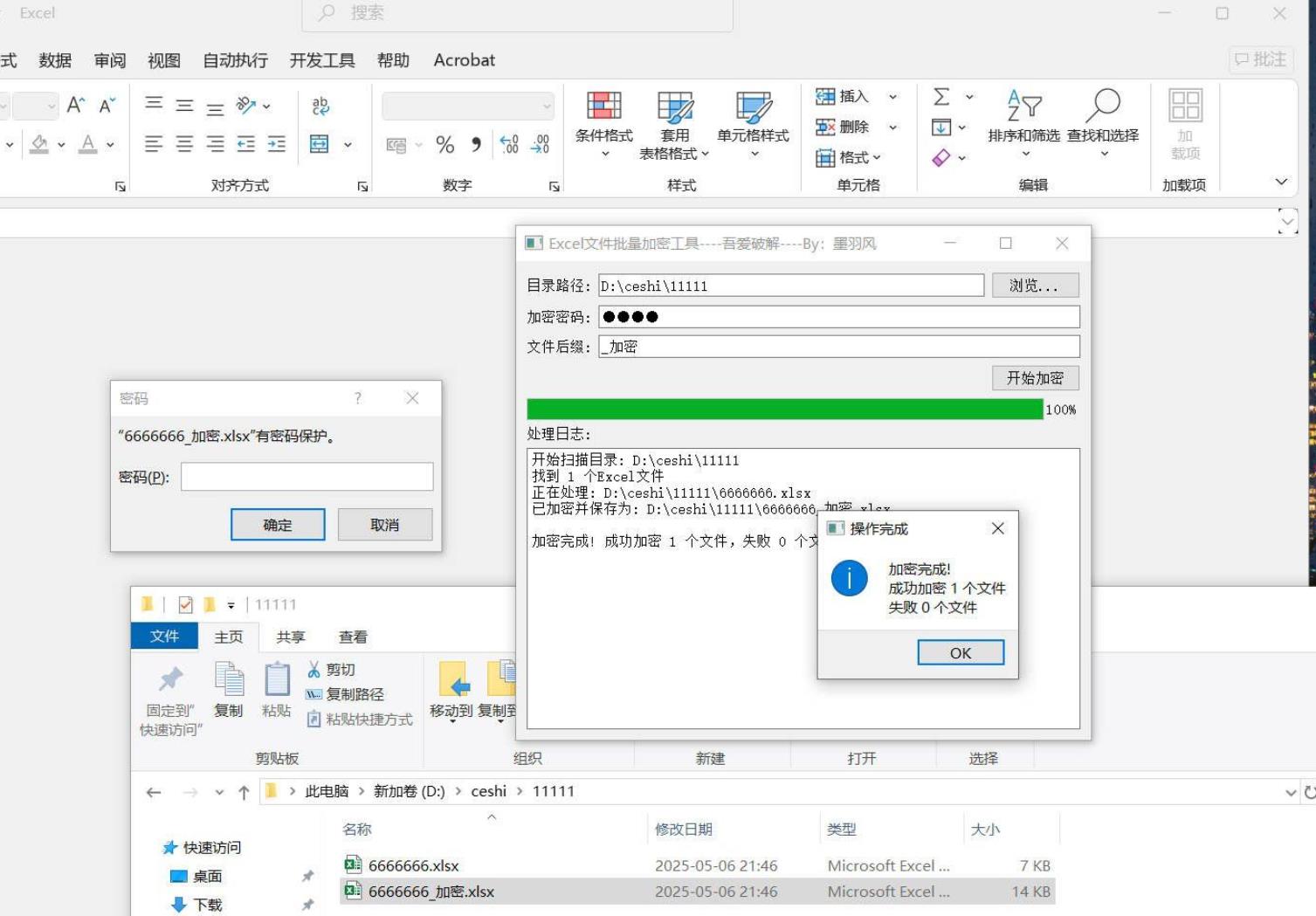
Task: Open the Developer Tools ribbon tab
Action: click(x=322, y=60)
